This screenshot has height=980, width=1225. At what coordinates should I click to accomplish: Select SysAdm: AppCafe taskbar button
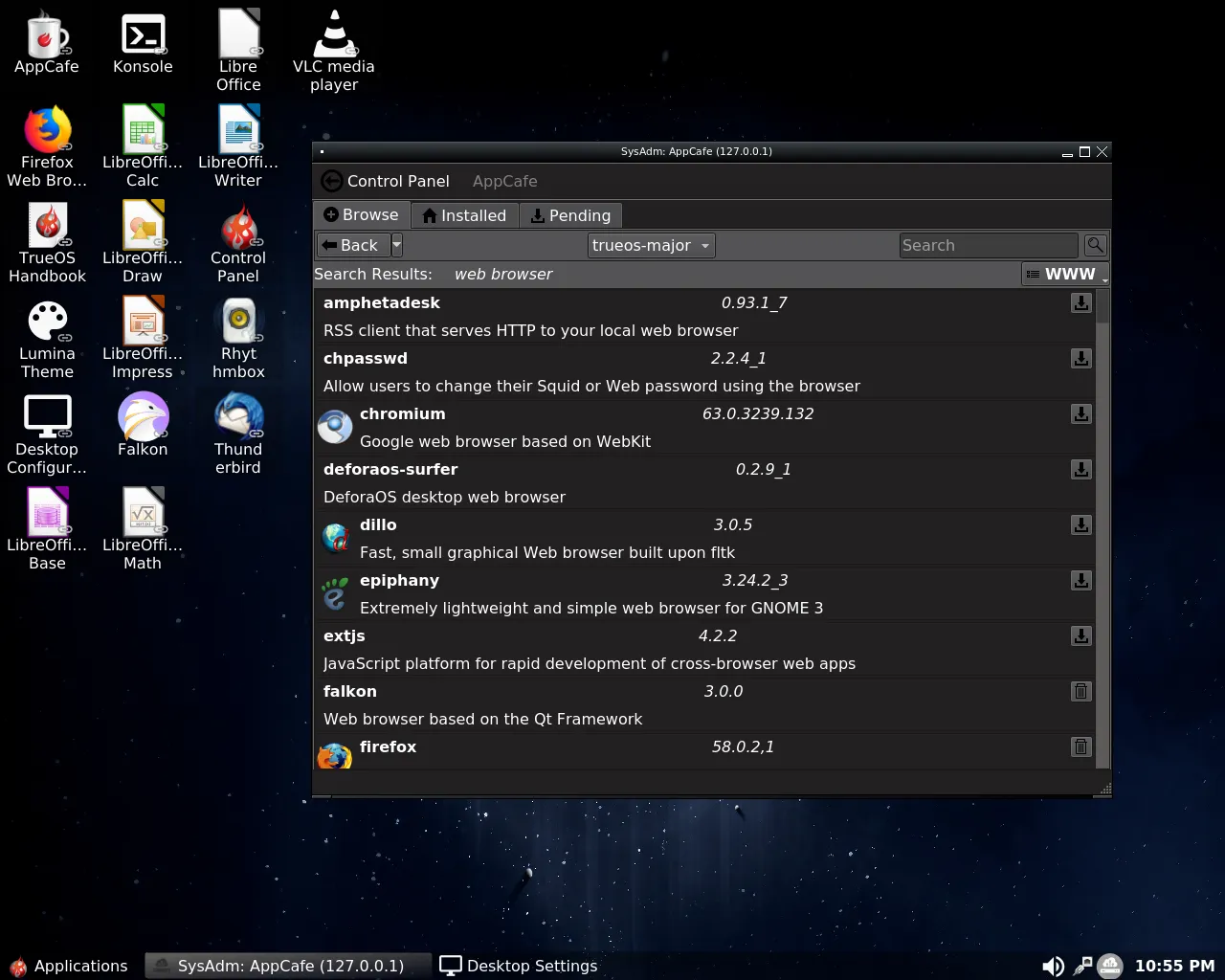point(287,966)
